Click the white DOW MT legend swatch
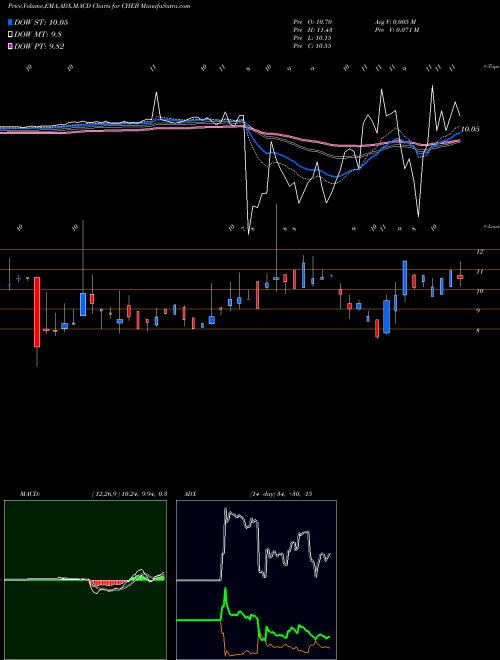The width and height of the screenshot is (500, 660). [11, 35]
